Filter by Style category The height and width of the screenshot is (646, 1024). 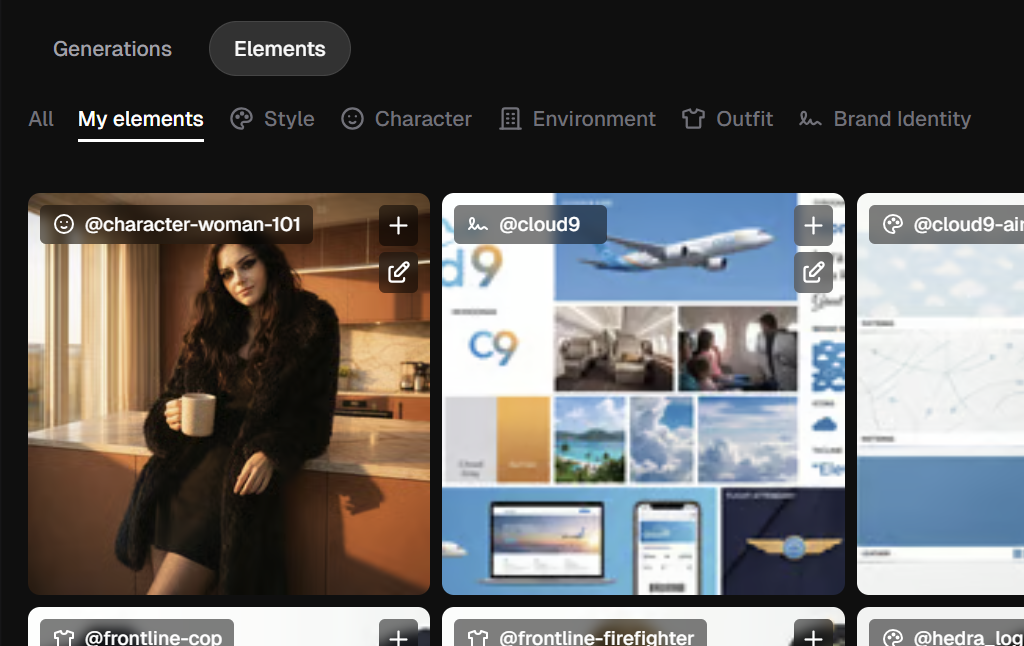click(x=272, y=119)
